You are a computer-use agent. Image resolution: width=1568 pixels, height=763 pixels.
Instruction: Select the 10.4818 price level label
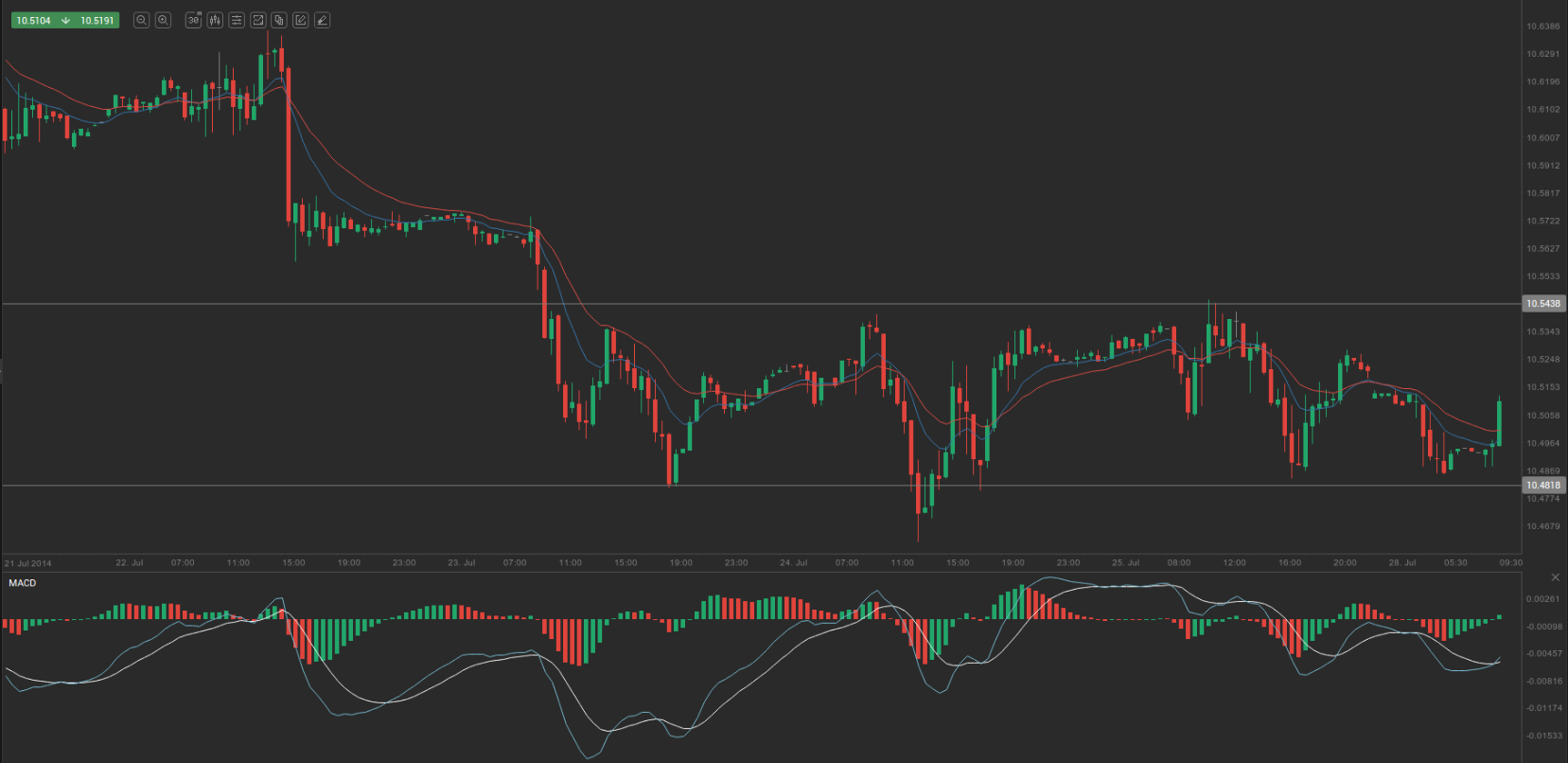(x=1542, y=486)
